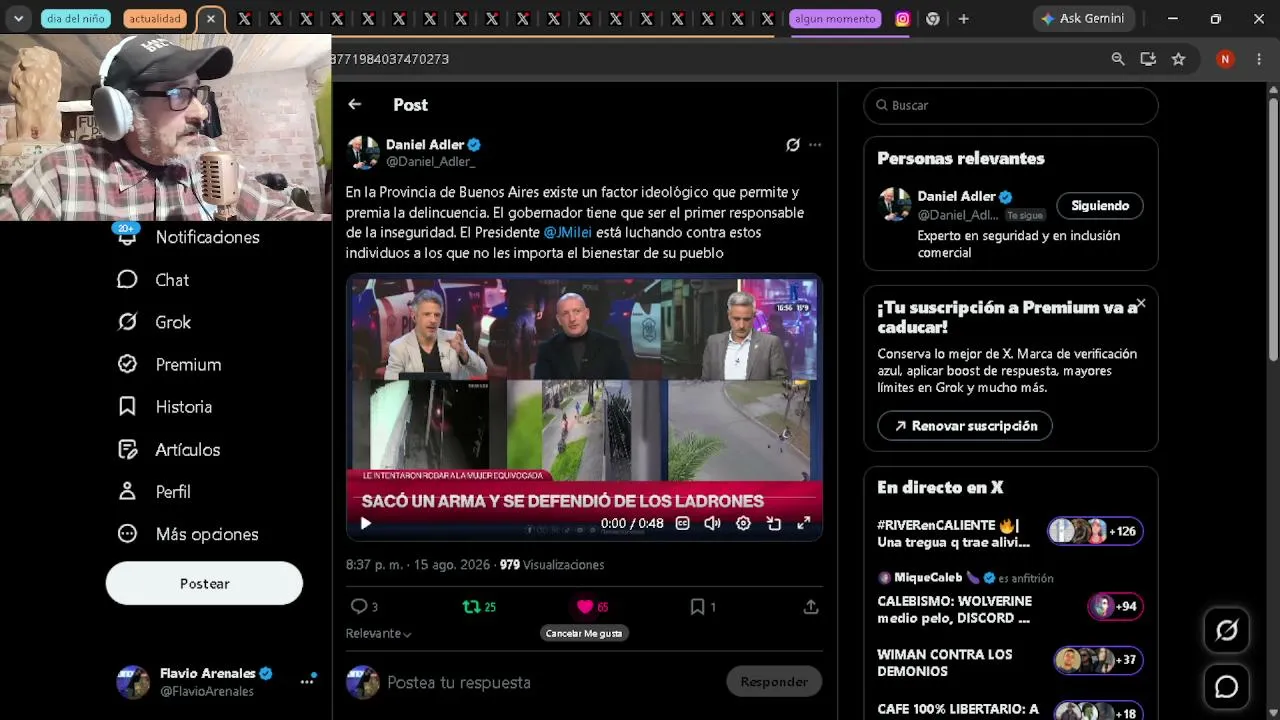Open Notificaciones in sidebar
The width and height of the screenshot is (1280, 720).
point(189,237)
